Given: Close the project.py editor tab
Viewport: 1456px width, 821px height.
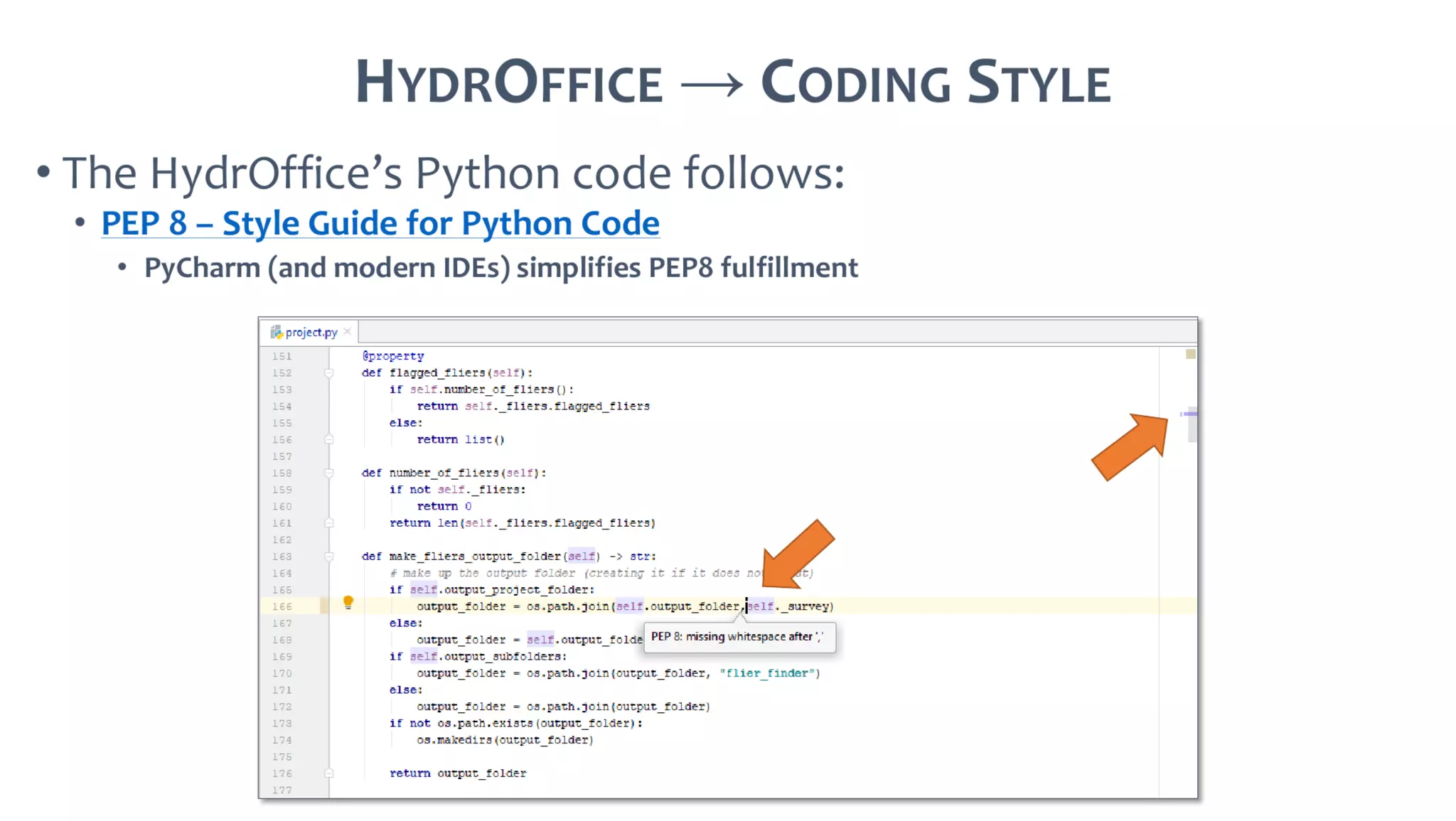Looking at the screenshot, I should click(348, 332).
